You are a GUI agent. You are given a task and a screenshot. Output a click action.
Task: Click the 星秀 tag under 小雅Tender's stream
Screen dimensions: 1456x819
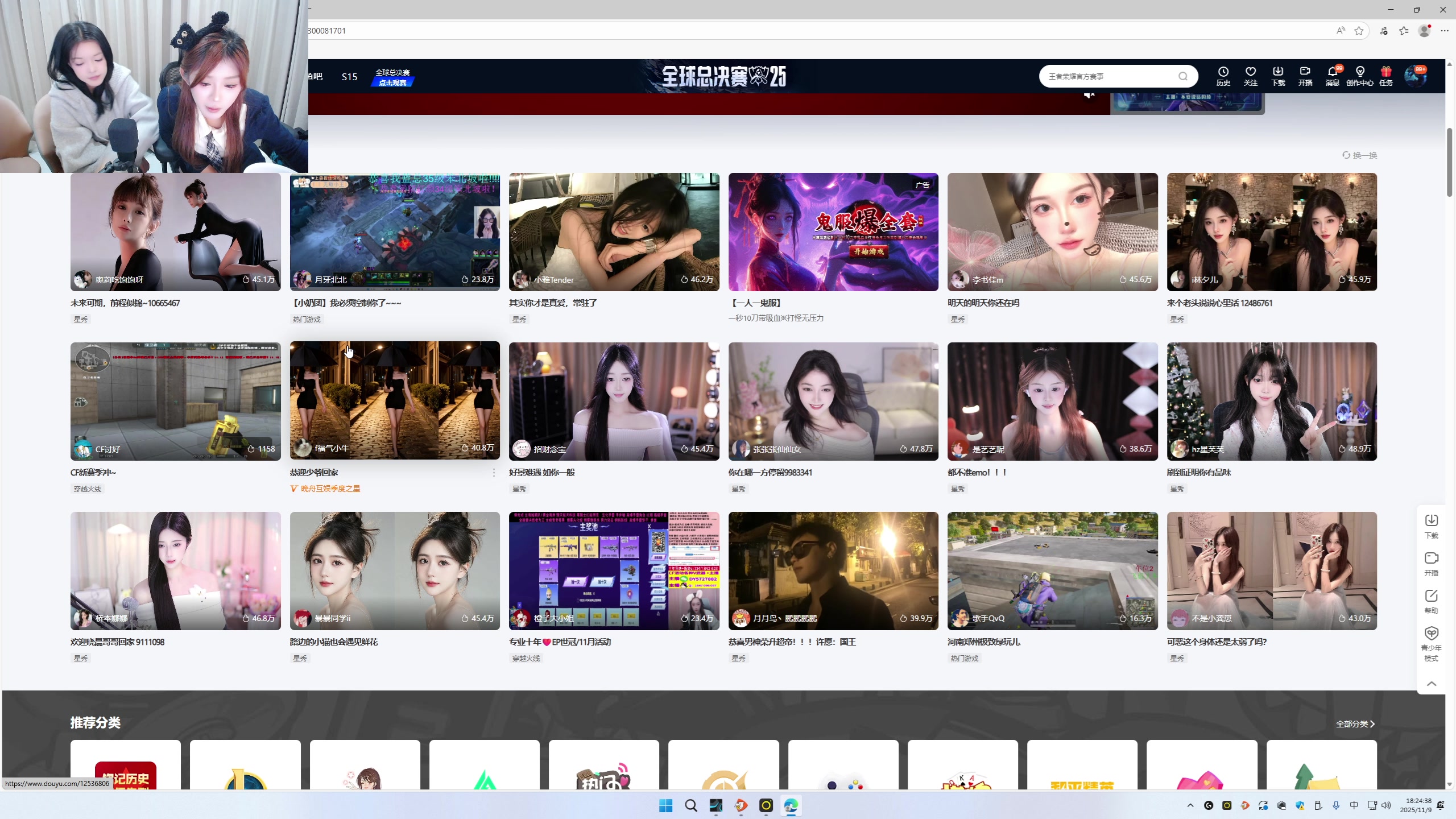(519, 320)
